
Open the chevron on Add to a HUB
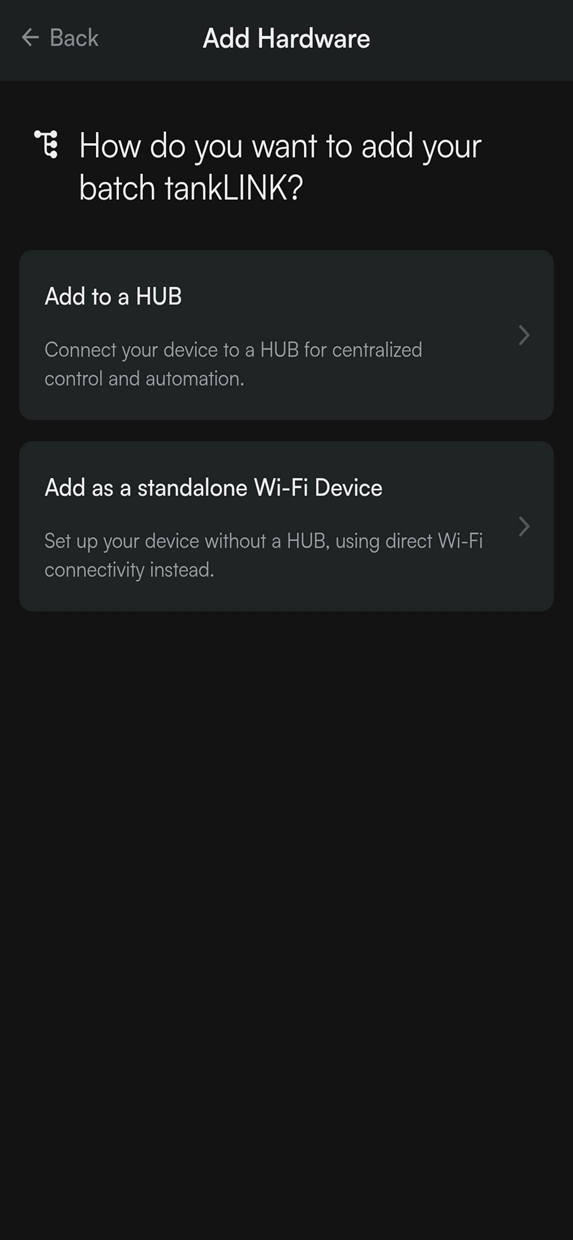coord(524,335)
